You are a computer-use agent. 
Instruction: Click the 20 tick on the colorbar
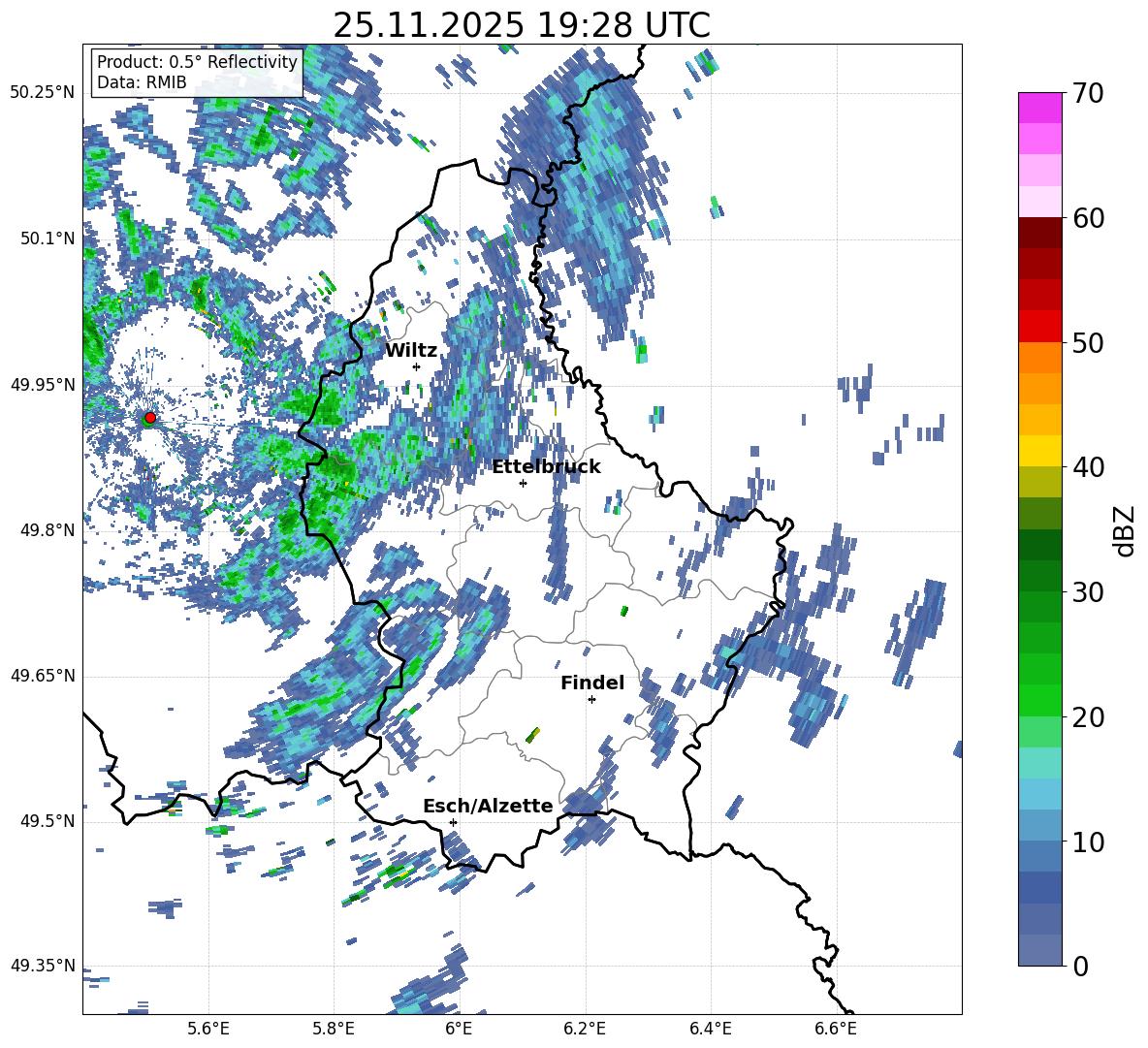(x=1087, y=716)
